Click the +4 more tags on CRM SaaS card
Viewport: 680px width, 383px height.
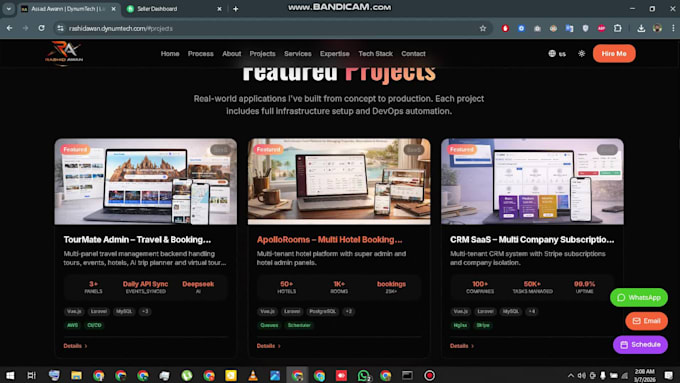(x=532, y=311)
